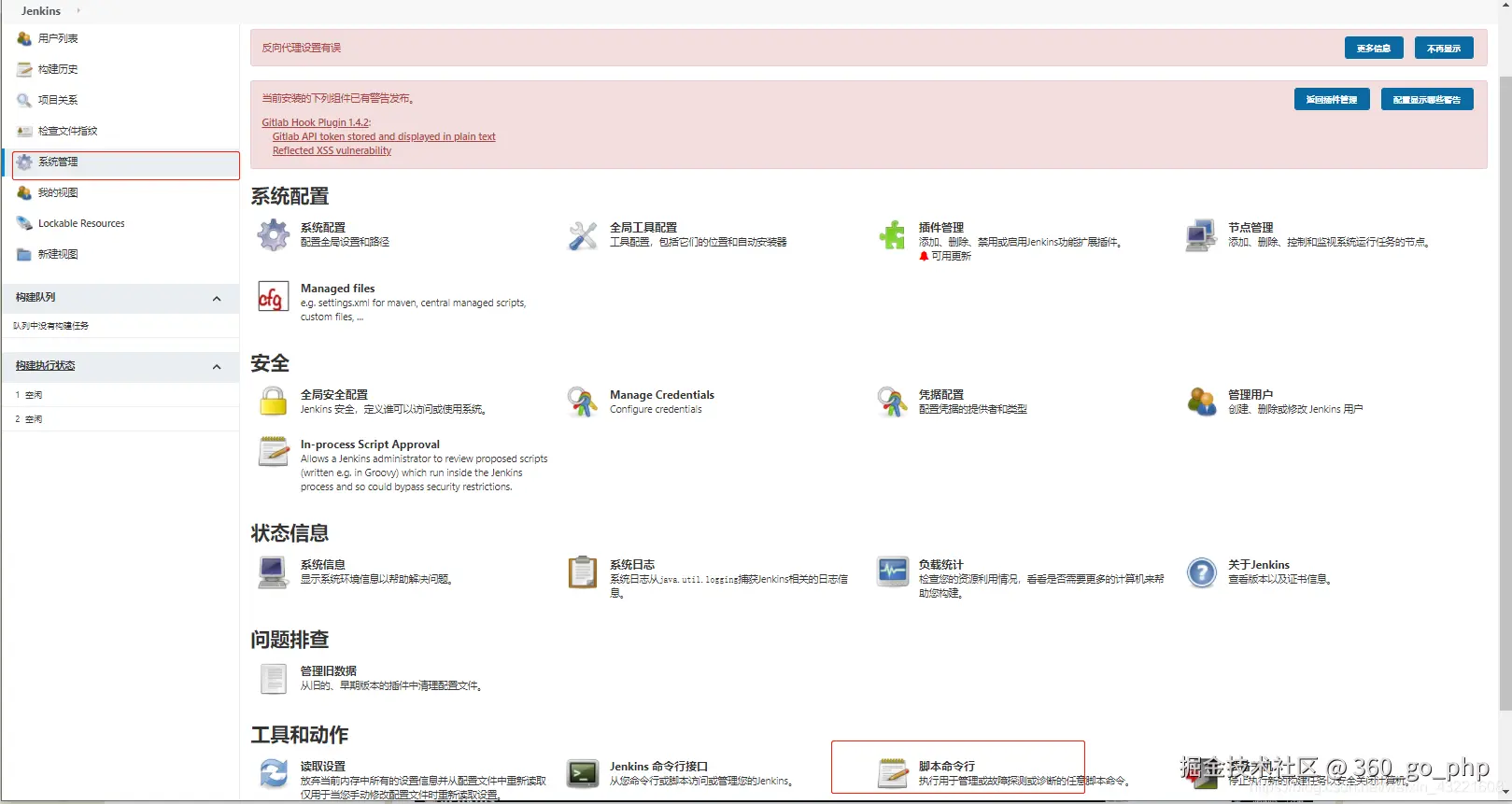
Task: Click the 我的视图 sidebar icon
Action: click(24, 192)
